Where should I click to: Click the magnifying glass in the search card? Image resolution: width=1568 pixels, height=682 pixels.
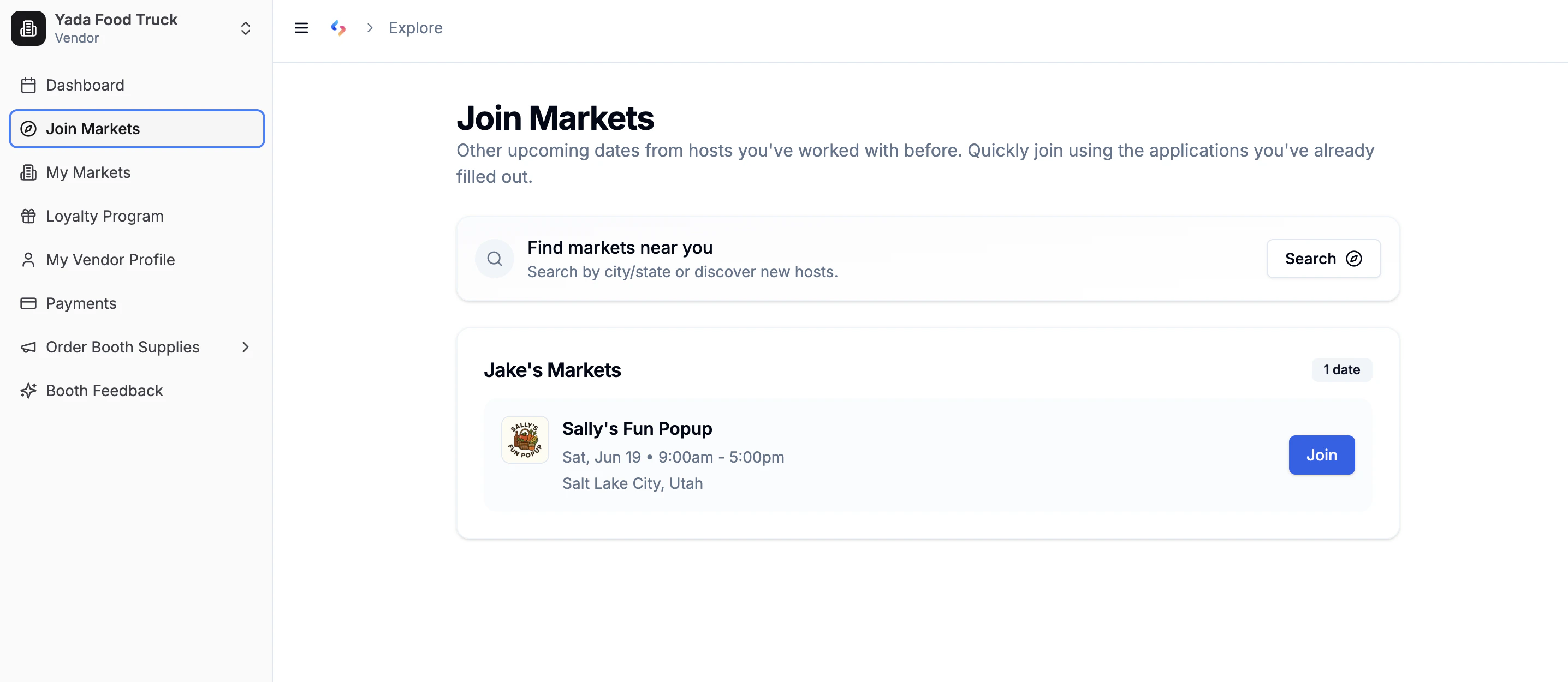(494, 259)
